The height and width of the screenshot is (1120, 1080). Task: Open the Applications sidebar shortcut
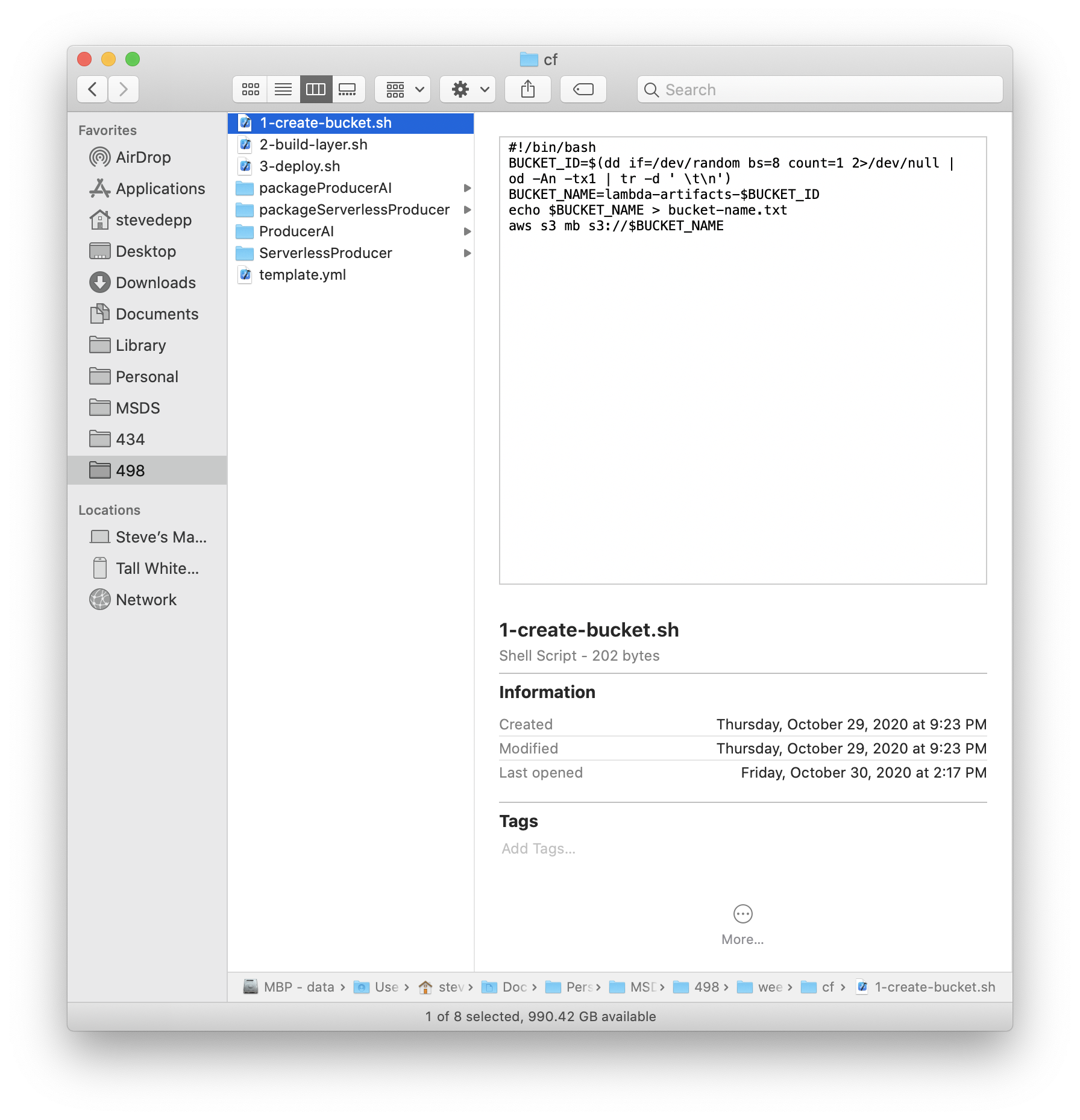159,189
